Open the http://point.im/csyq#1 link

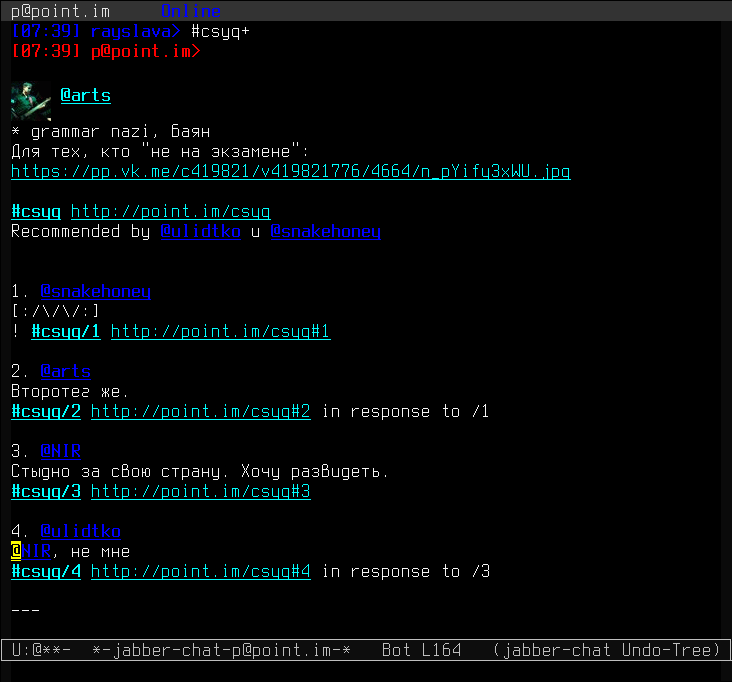click(x=220, y=332)
